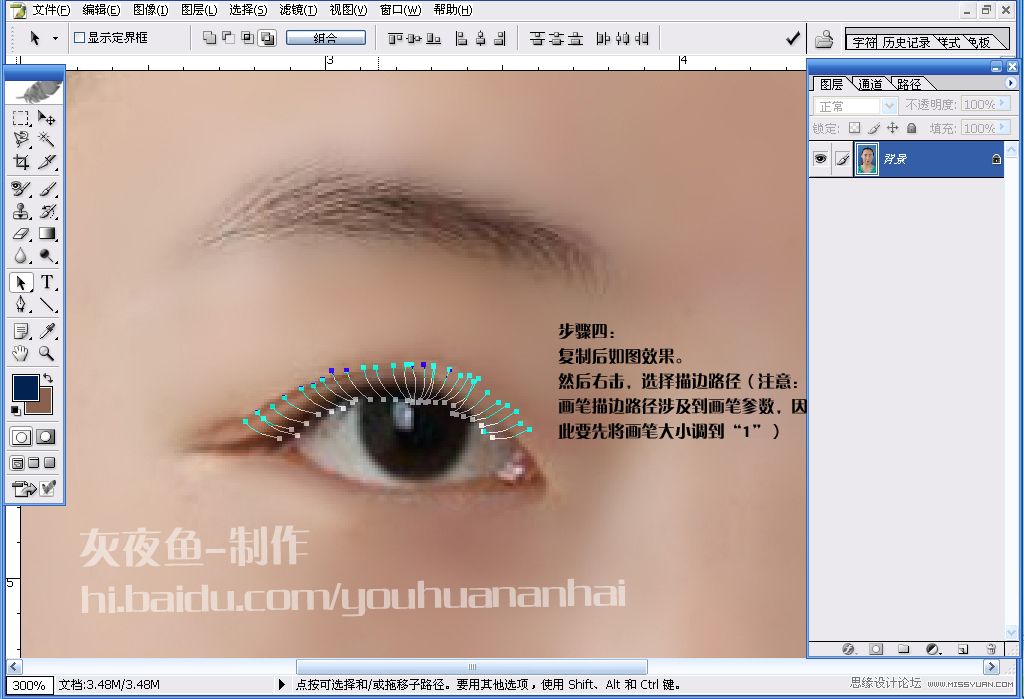The width and height of the screenshot is (1024, 699).
Task: Select the Crop tool
Action: click(x=21, y=161)
